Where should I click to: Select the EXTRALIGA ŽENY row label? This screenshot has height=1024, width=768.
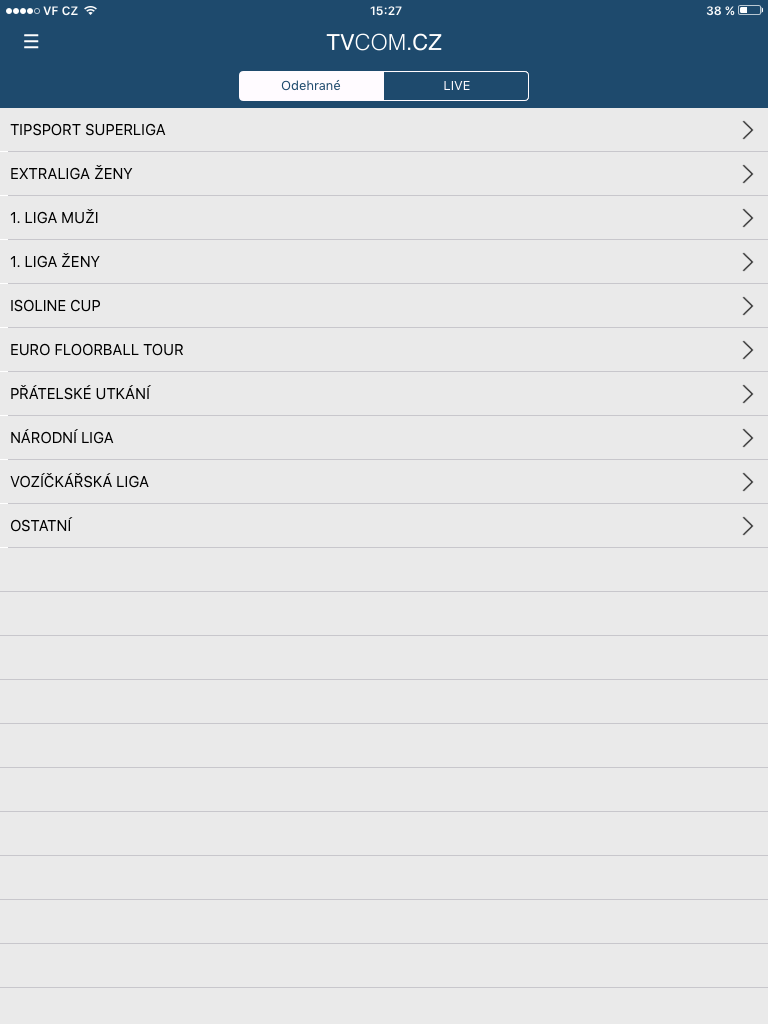71,173
